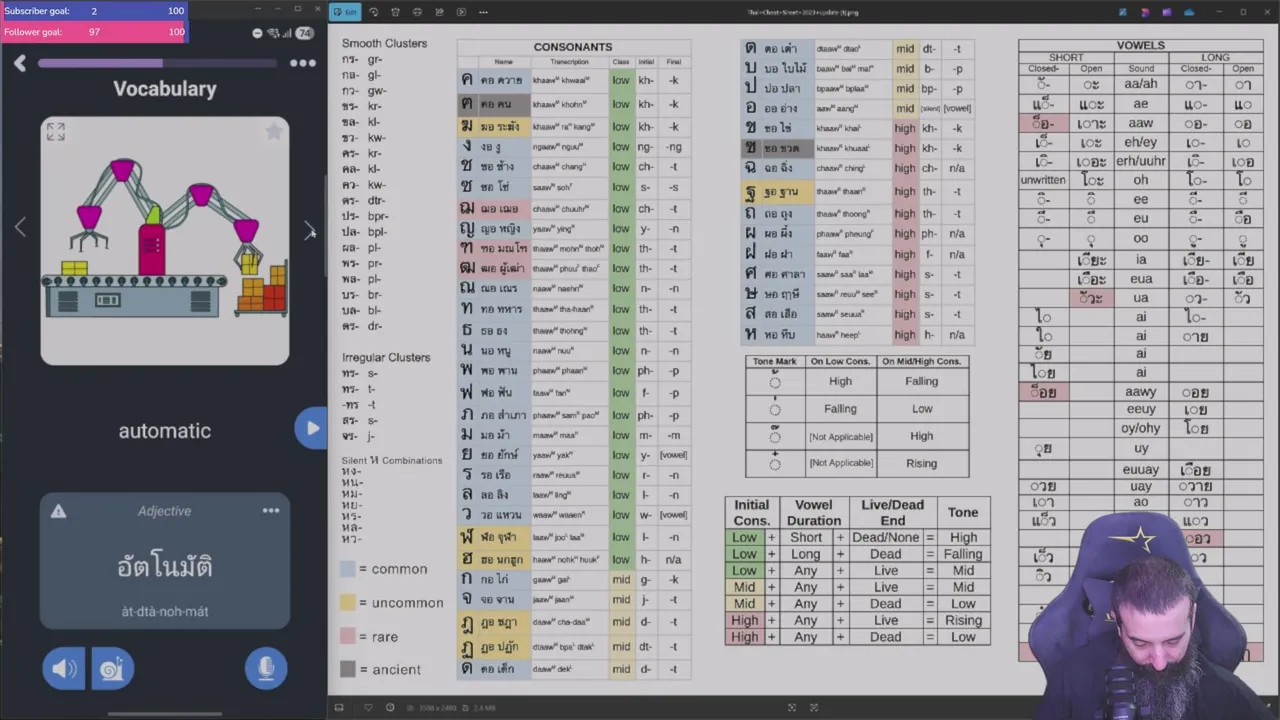Screen dimensions: 1280x720
Task: Play slow pronunciation with the snail button
Action: tap(113, 668)
